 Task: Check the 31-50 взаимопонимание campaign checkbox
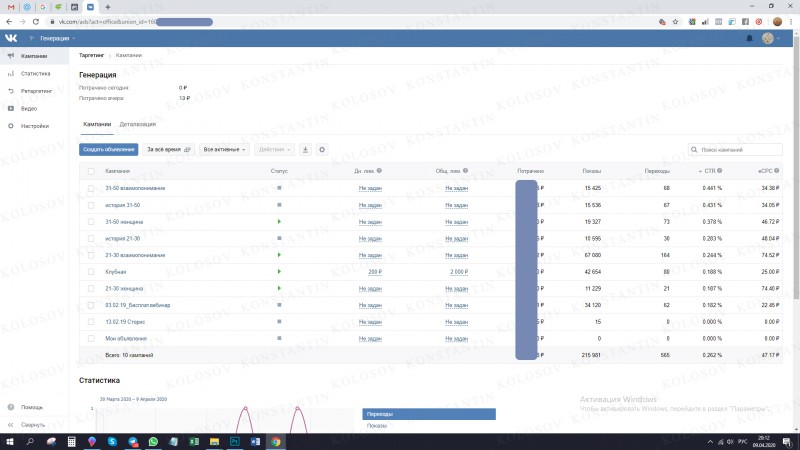(x=91, y=188)
